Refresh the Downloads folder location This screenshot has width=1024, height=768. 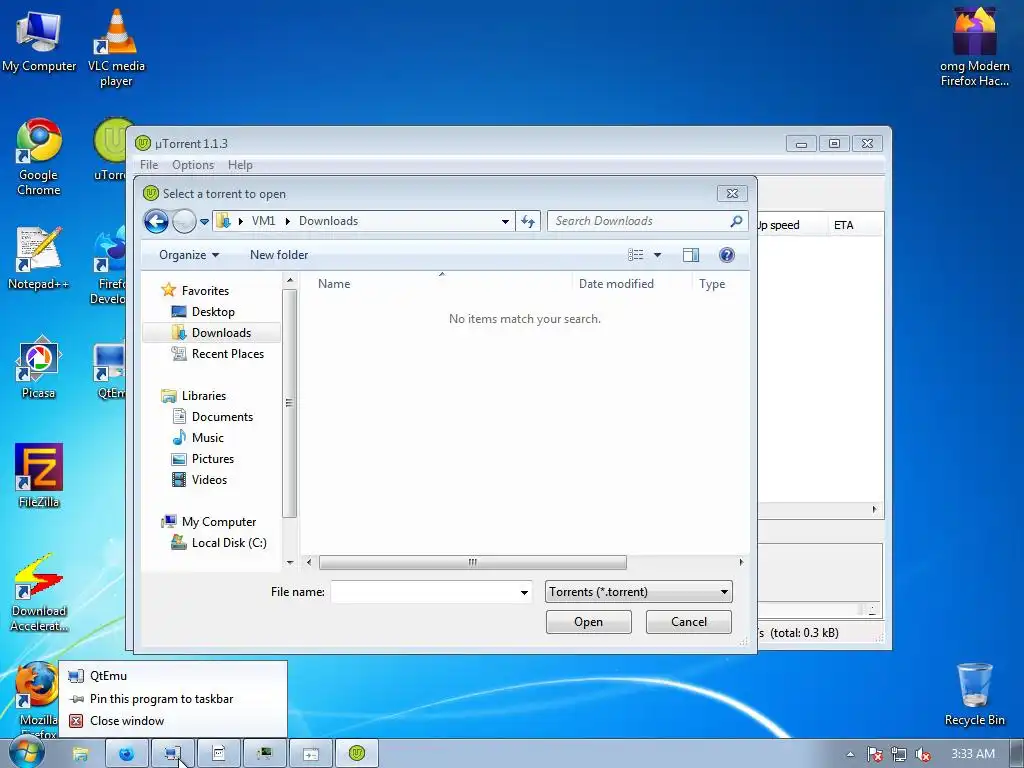pyautogui.click(x=528, y=221)
